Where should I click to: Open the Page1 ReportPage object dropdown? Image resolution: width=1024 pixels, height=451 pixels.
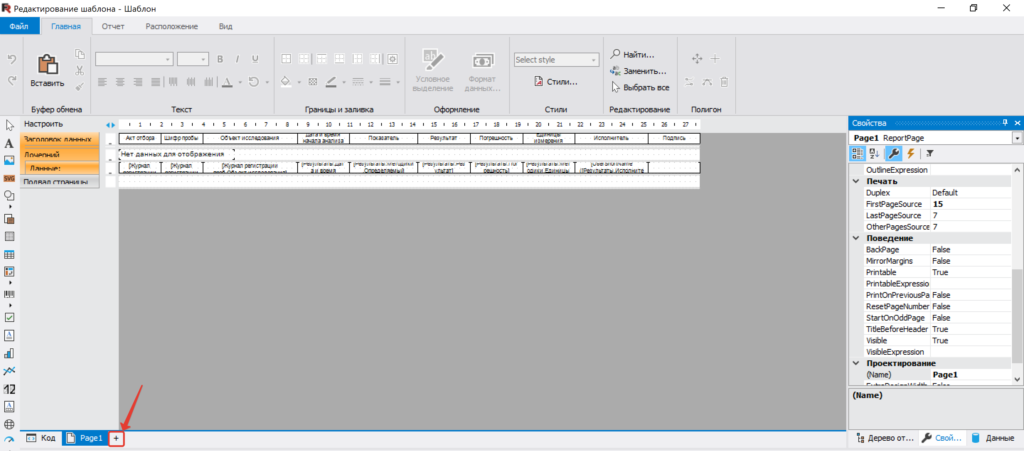1017,138
